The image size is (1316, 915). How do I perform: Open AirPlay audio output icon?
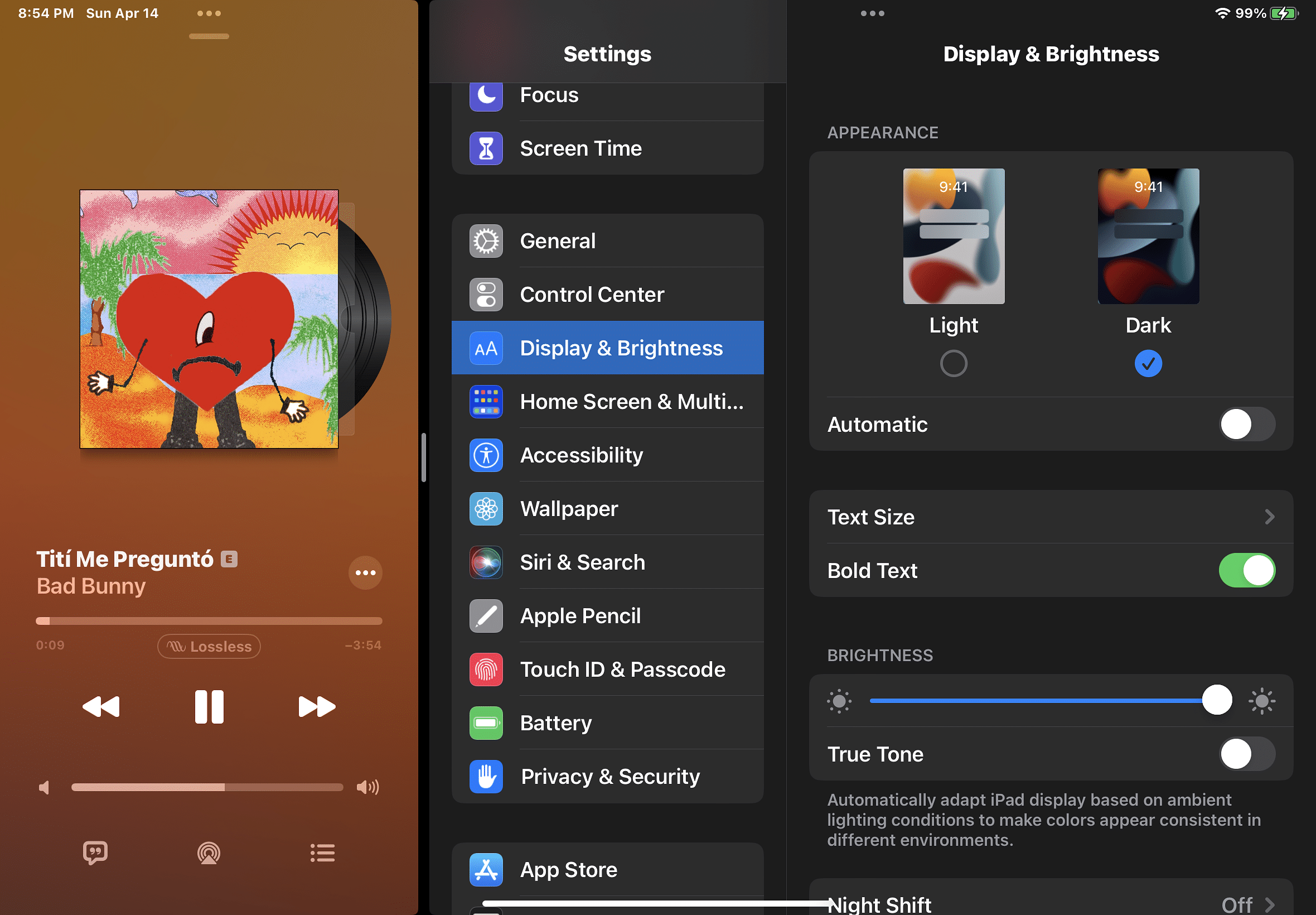point(209,853)
